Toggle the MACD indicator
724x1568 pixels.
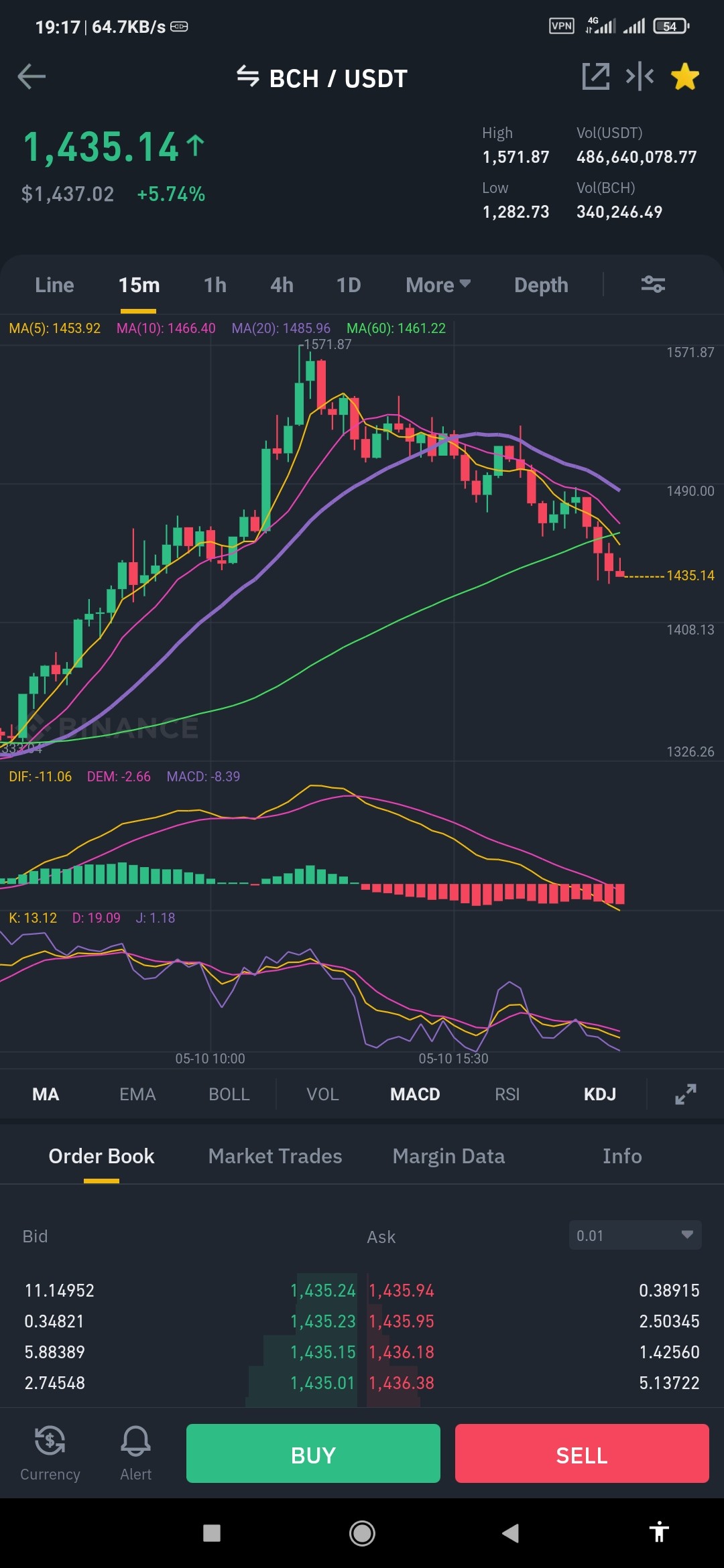pos(415,1094)
